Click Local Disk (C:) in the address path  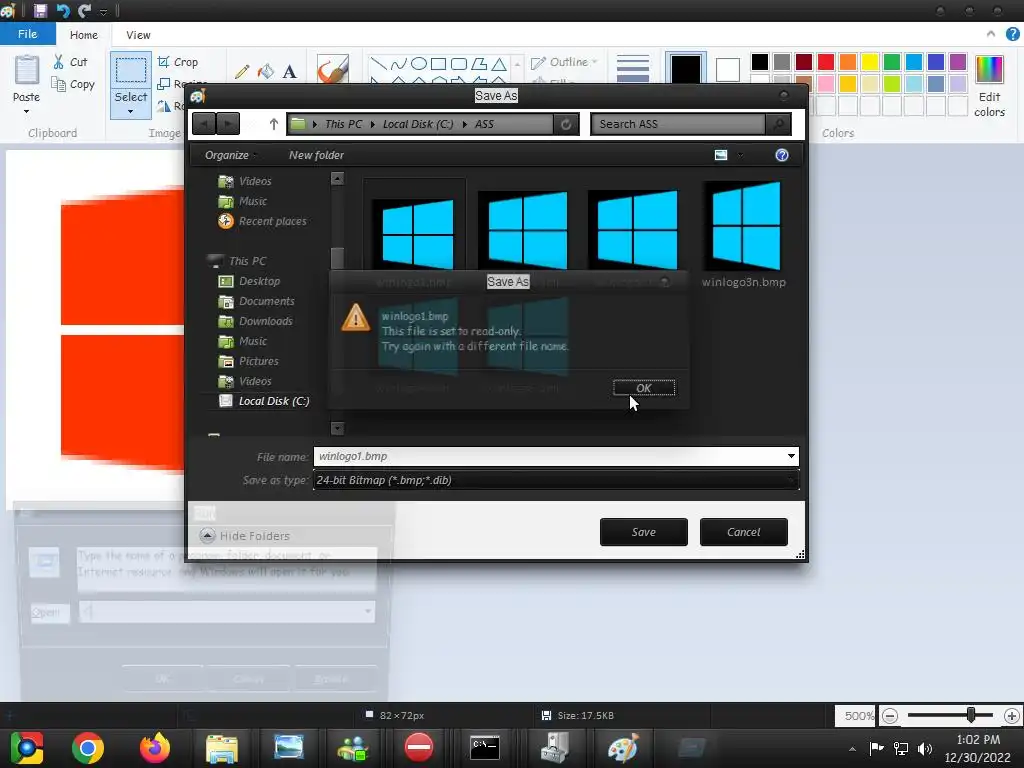(x=418, y=124)
